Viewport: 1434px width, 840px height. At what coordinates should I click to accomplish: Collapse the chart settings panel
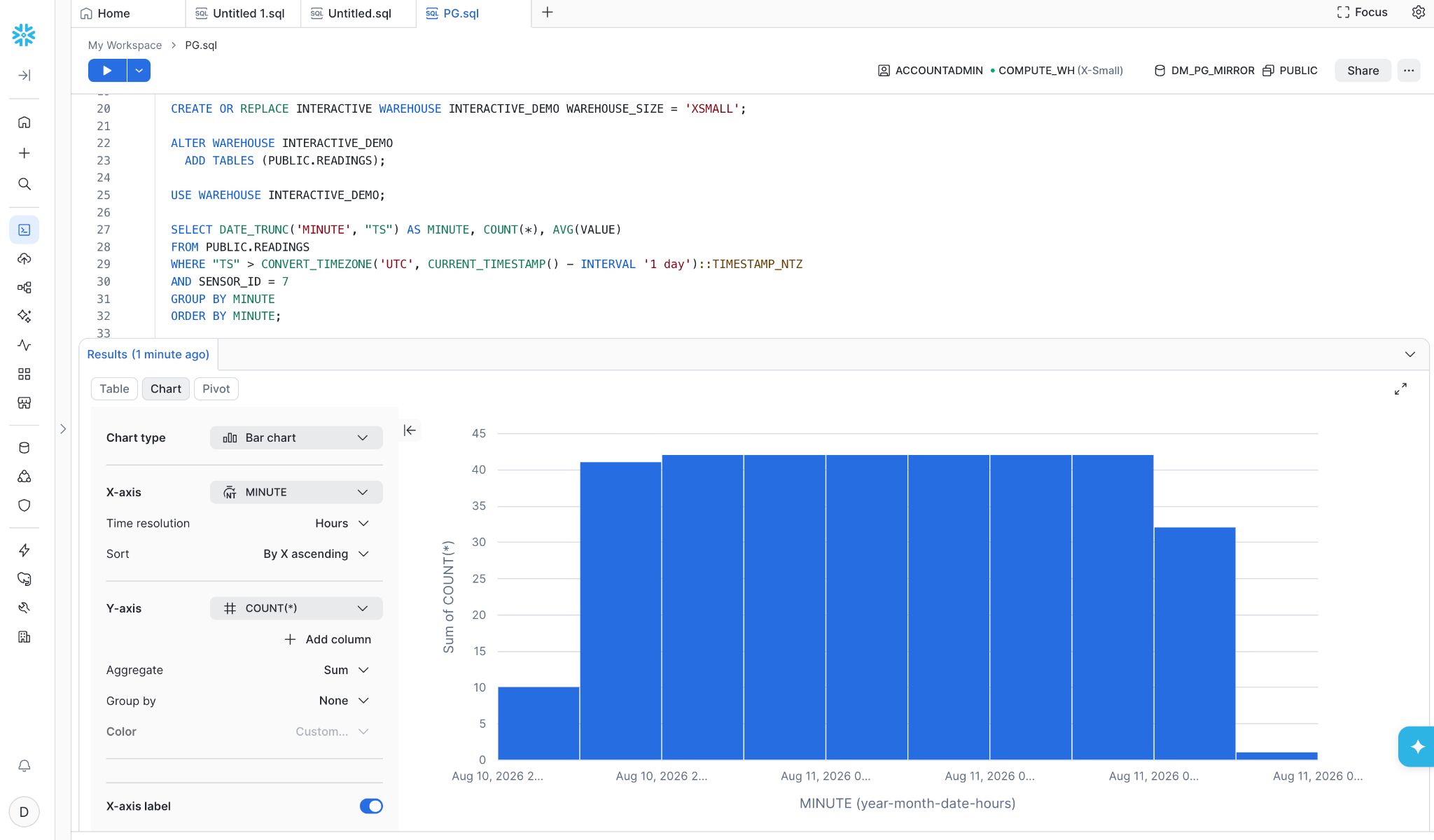pos(410,430)
